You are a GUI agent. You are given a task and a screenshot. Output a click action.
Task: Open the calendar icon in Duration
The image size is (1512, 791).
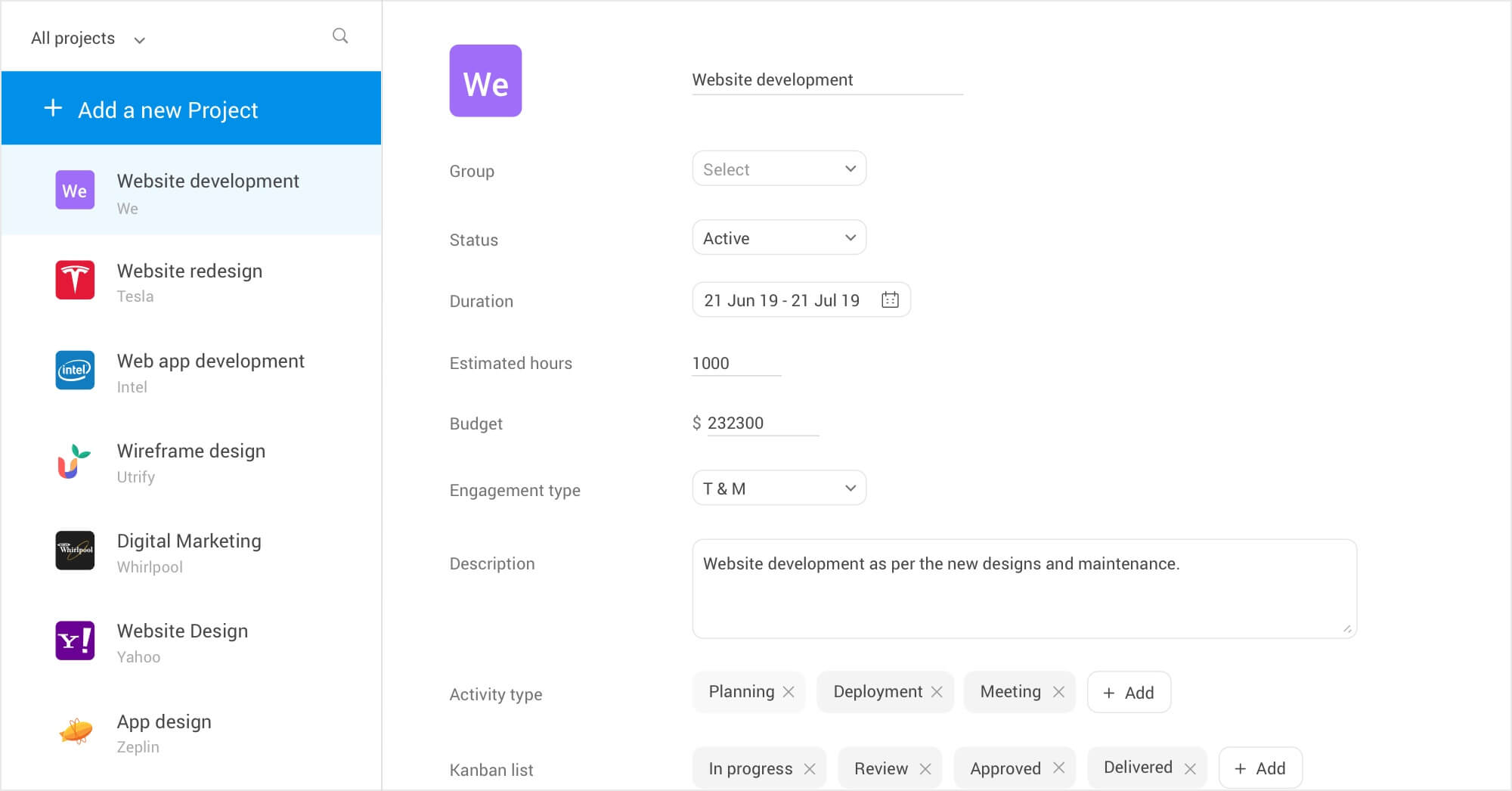click(x=890, y=300)
